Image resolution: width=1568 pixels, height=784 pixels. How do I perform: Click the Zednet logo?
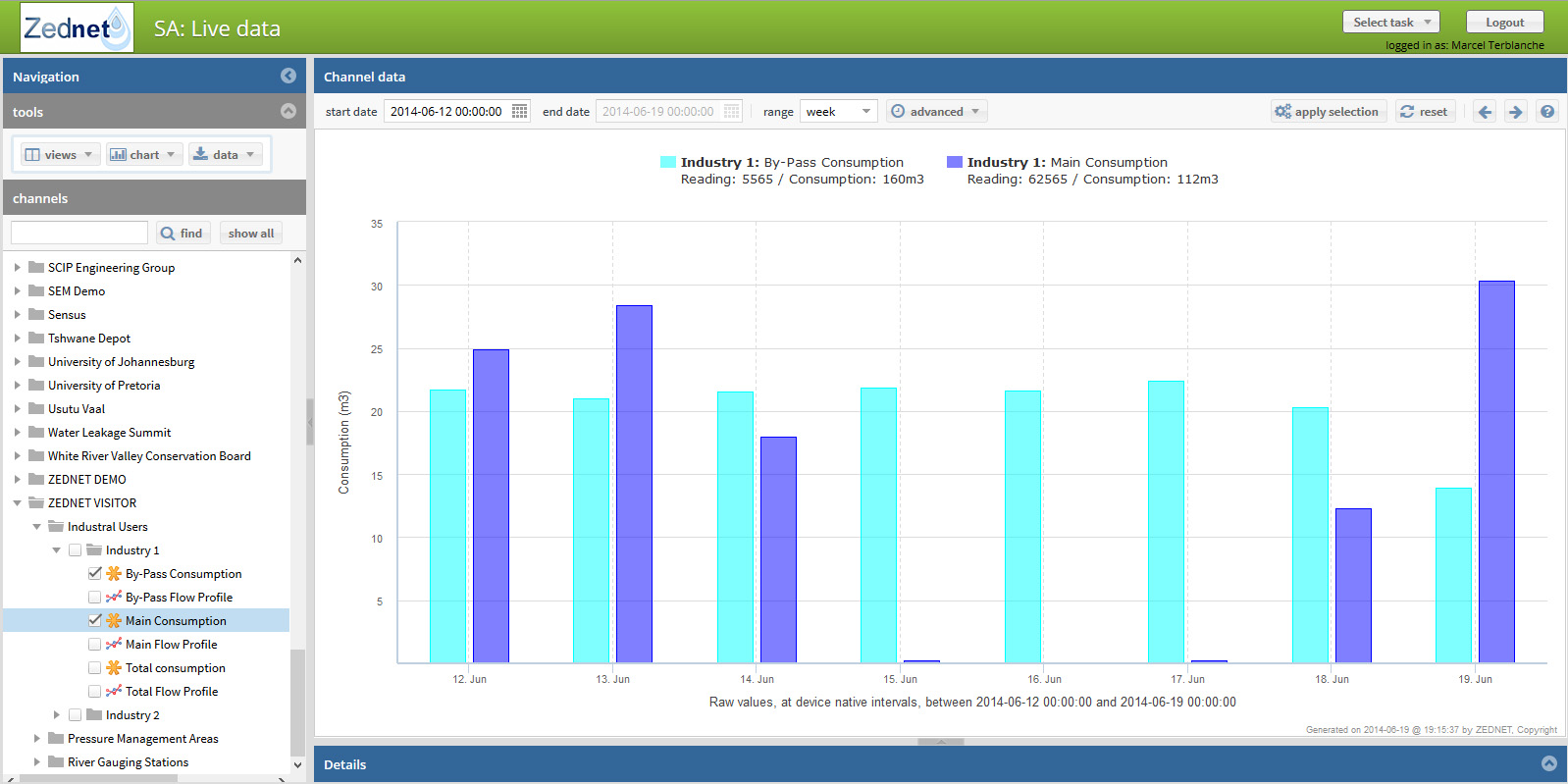pos(77,27)
